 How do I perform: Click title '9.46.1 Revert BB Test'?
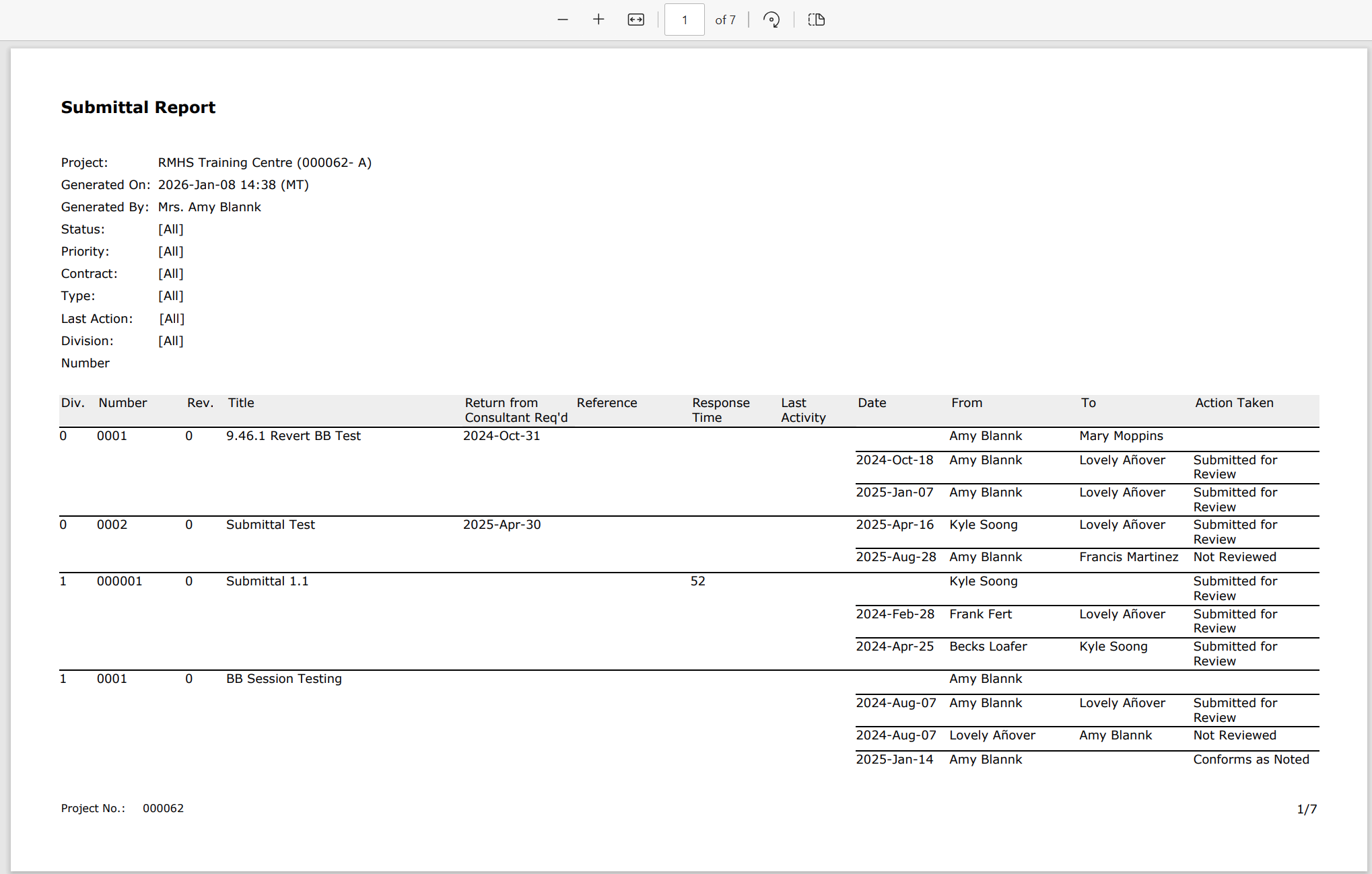pos(294,436)
